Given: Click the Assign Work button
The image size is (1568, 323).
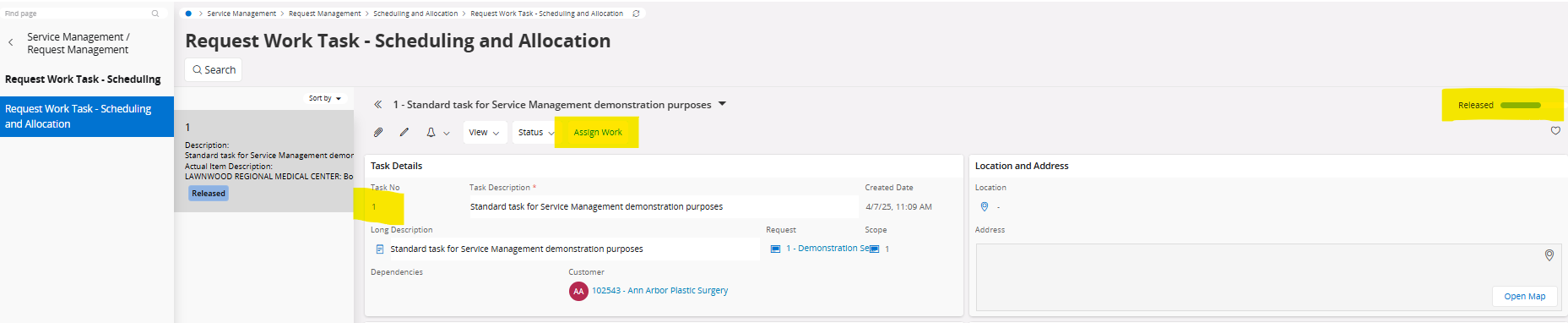Looking at the screenshot, I should 598,133.
